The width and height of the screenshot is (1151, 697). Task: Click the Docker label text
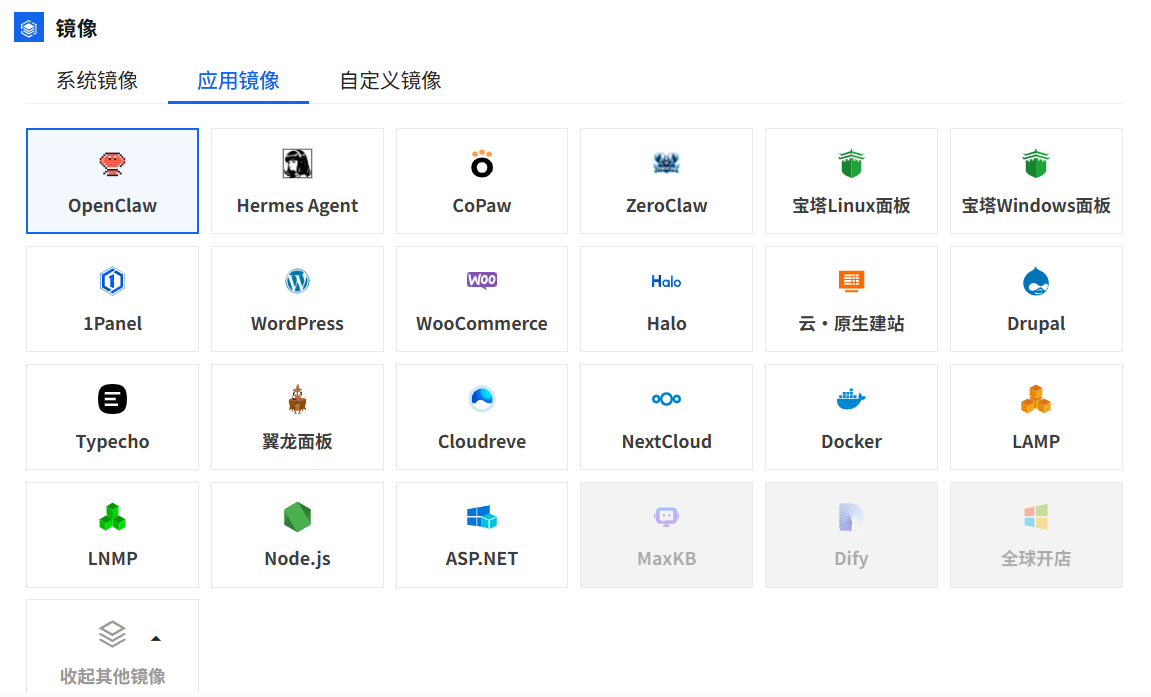click(x=852, y=442)
